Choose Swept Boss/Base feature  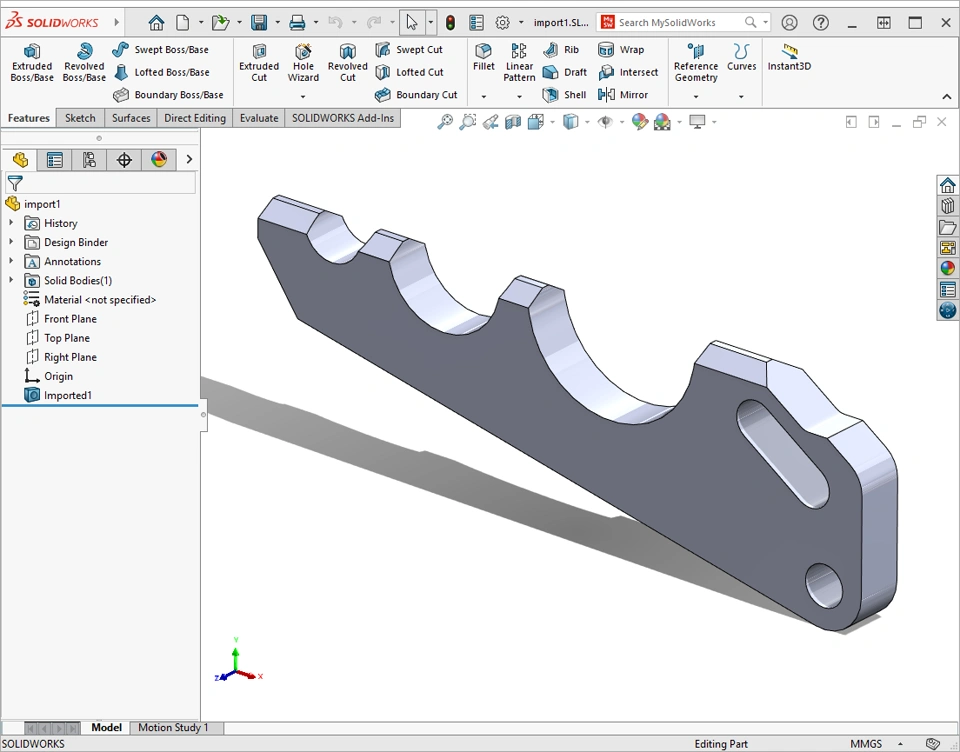coord(161,50)
